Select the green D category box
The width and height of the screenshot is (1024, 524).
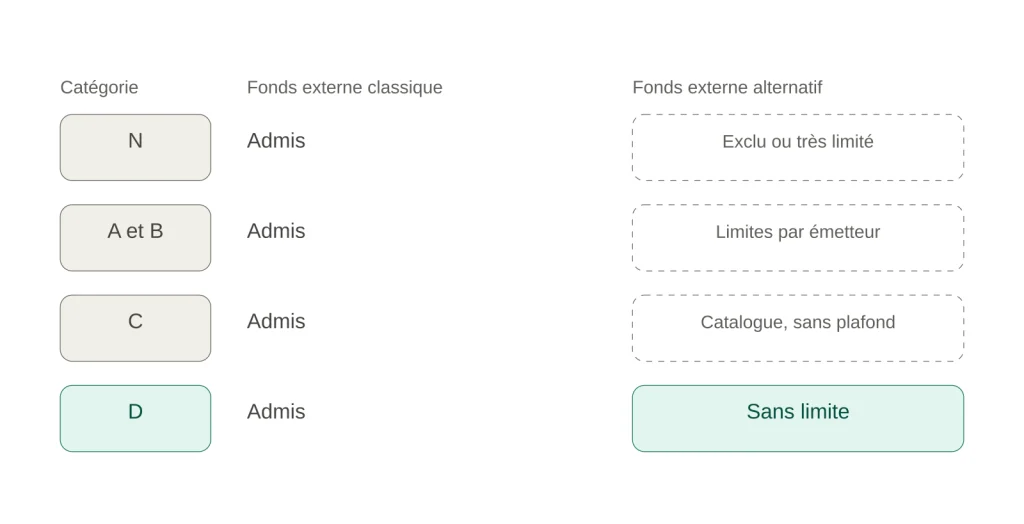(x=135, y=418)
